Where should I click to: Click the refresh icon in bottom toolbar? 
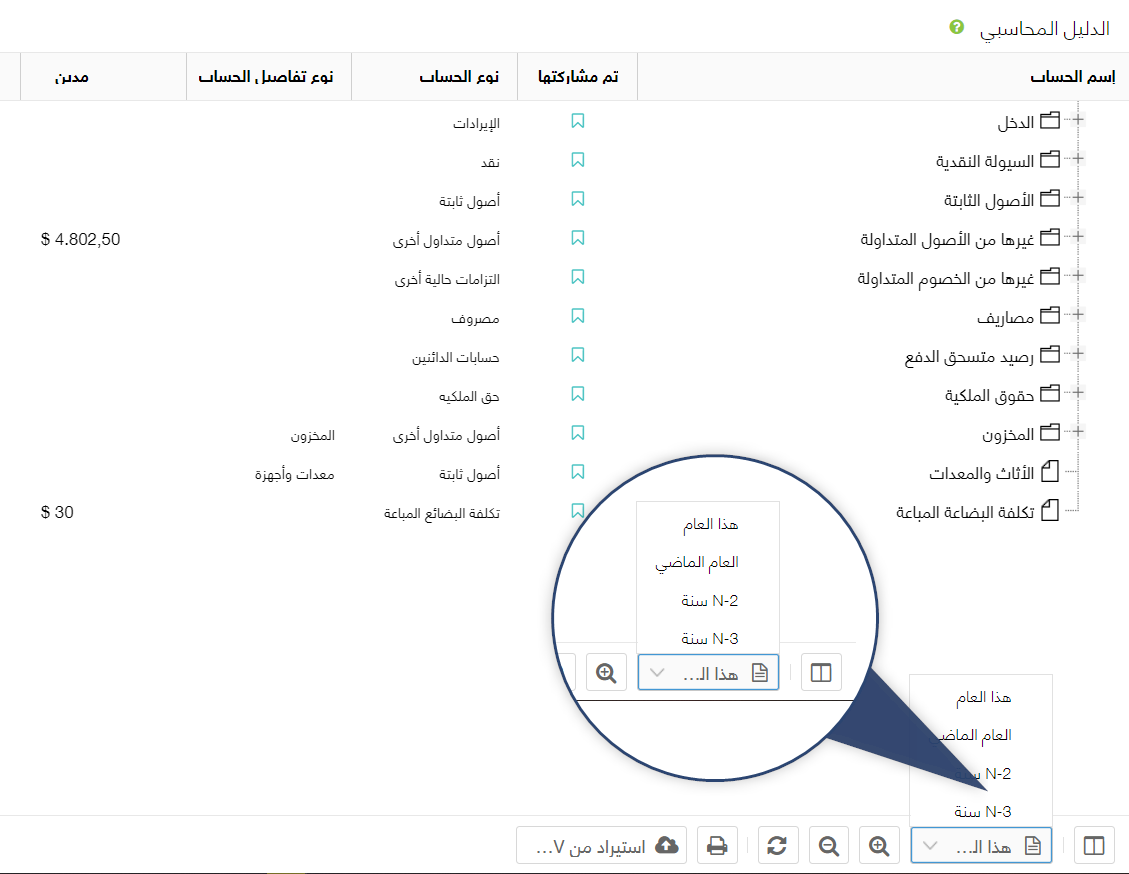tap(777, 845)
